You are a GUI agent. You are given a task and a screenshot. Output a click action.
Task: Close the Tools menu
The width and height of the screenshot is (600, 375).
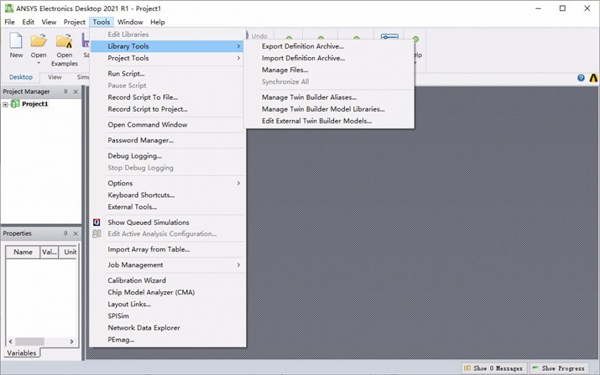coord(101,22)
